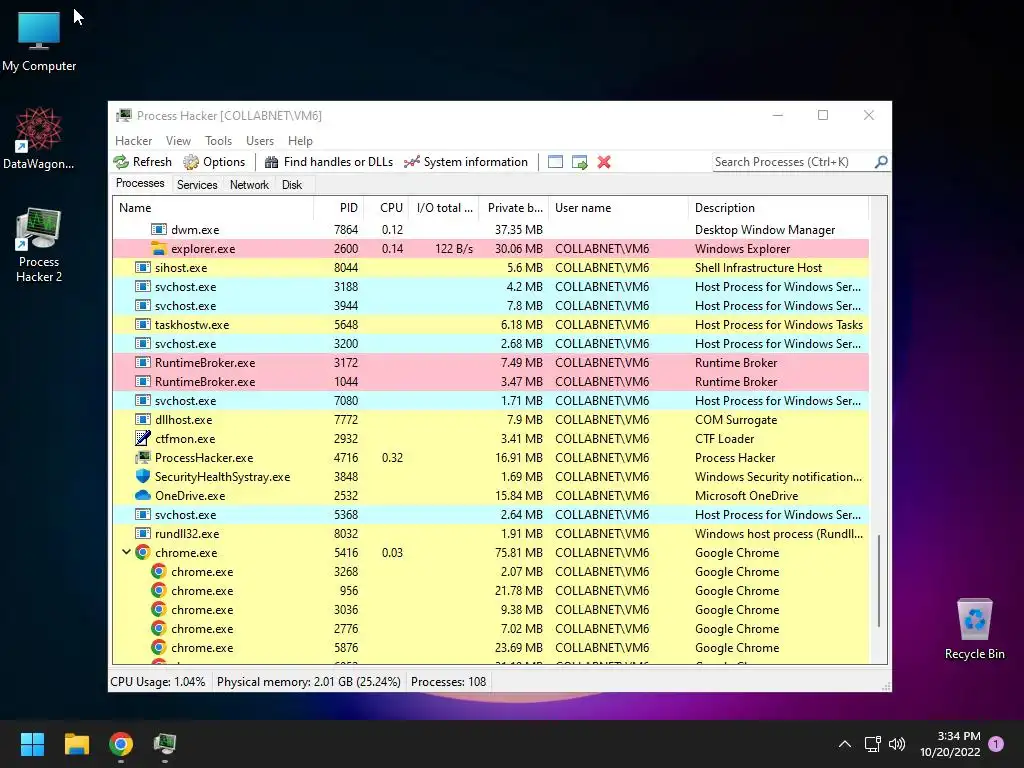Click the red X terminate toolbar icon
Viewport: 1024px width, 768px height.
604,162
